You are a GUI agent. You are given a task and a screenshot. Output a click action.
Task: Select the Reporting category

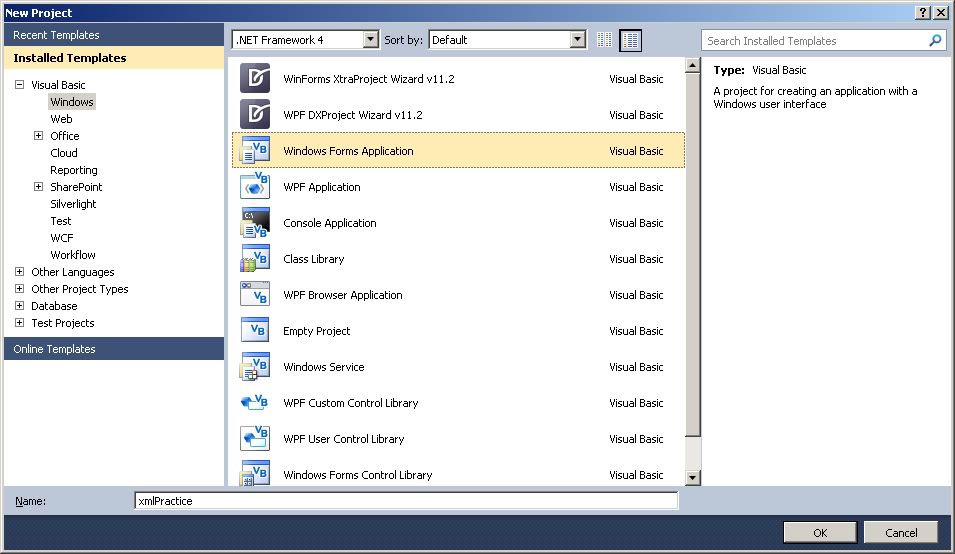(74, 170)
